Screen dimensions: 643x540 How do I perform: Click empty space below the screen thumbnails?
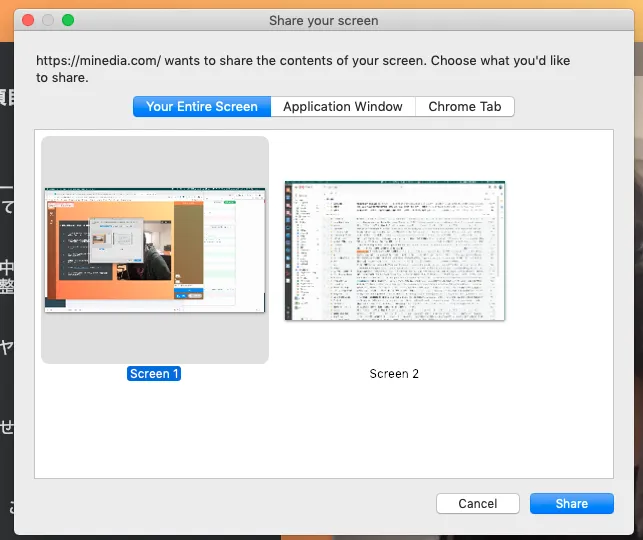pos(323,430)
